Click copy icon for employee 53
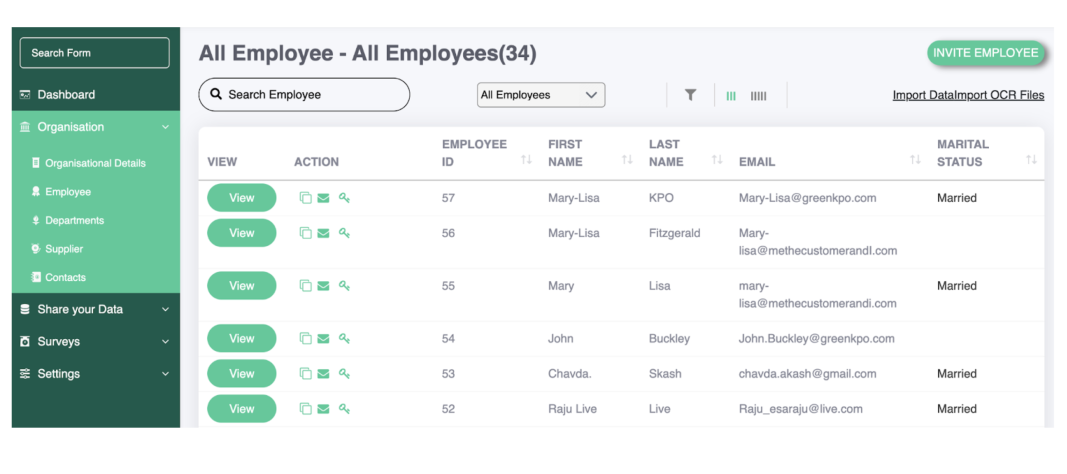The height and width of the screenshot is (474, 1067). (x=306, y=373)
